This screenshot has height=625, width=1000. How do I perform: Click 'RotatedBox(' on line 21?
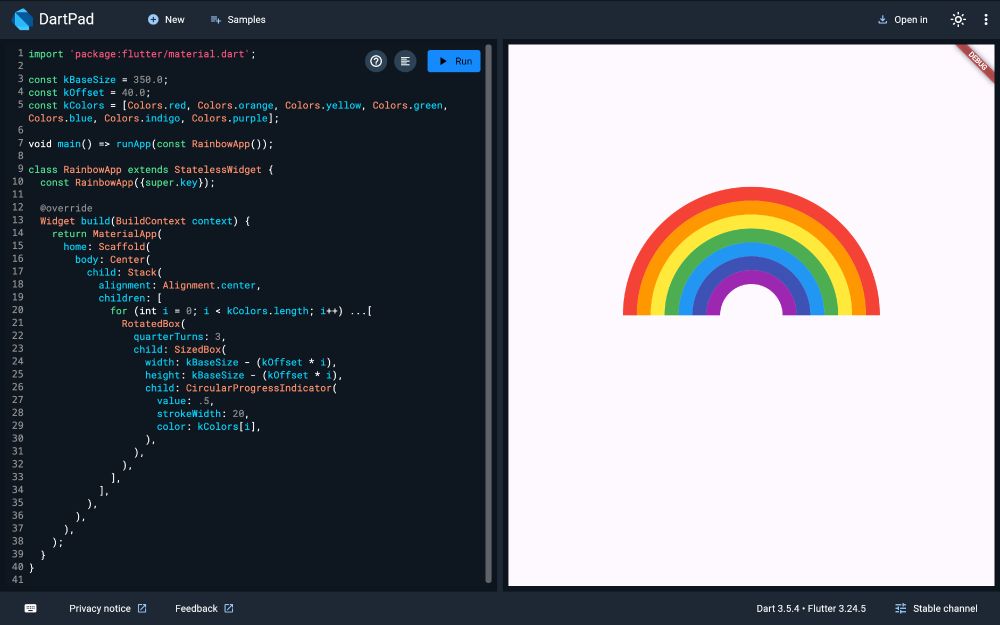pos(154,324)
